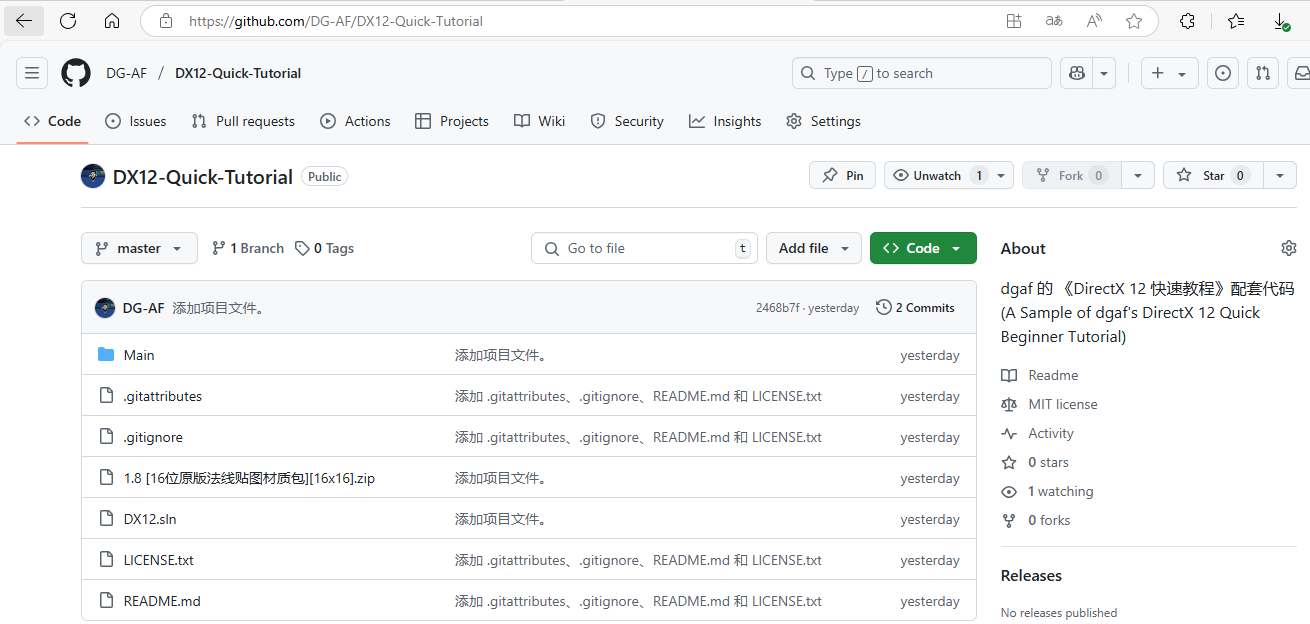Open the master branch selector dropdown
Screen dimensions: 1310x624
coord(139,248)
